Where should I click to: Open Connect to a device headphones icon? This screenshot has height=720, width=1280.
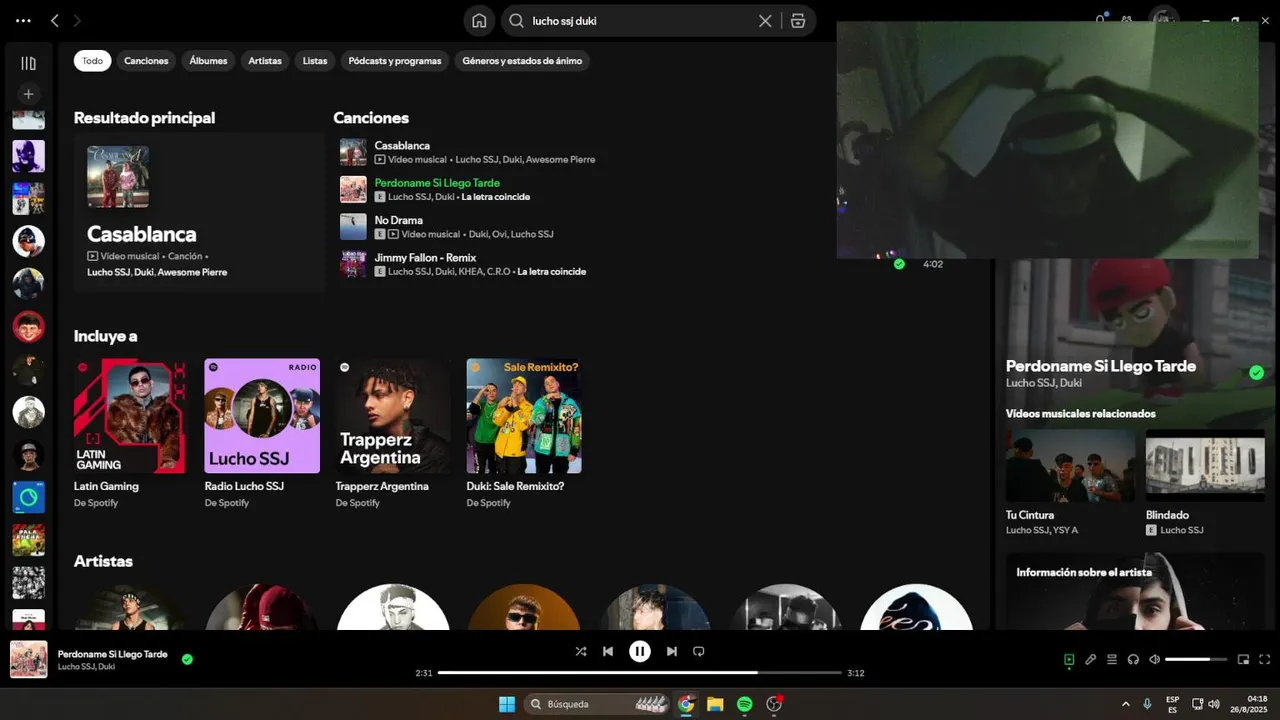pos(1133,659)
